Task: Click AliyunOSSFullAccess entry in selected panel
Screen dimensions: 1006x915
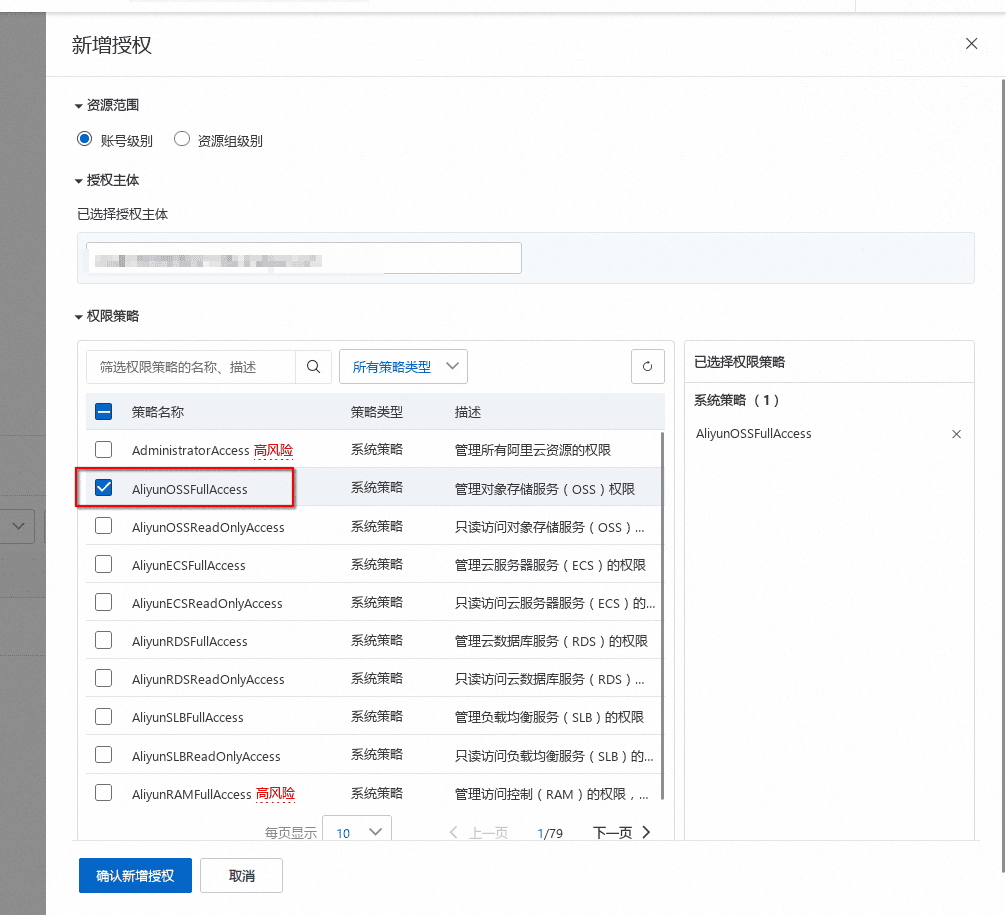Action: click(753, 434)
